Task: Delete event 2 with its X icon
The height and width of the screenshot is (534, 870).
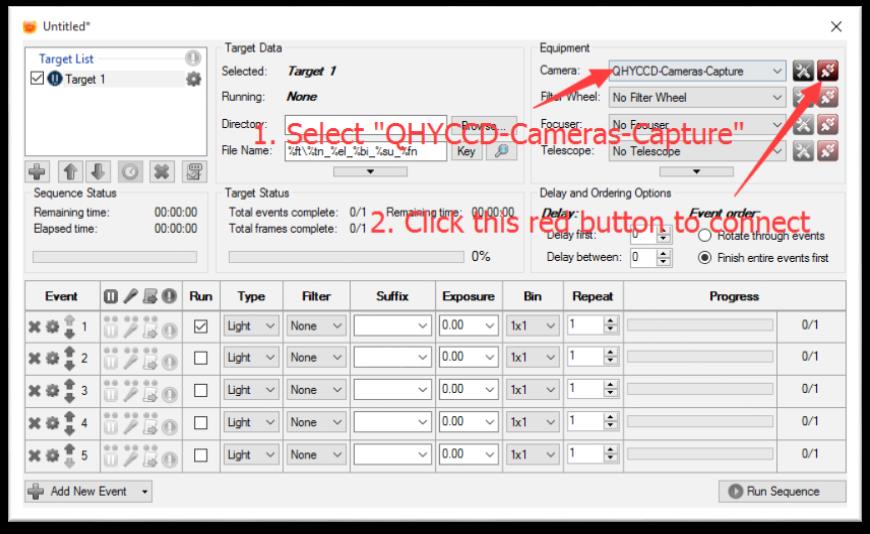Action: click(34, 359)
